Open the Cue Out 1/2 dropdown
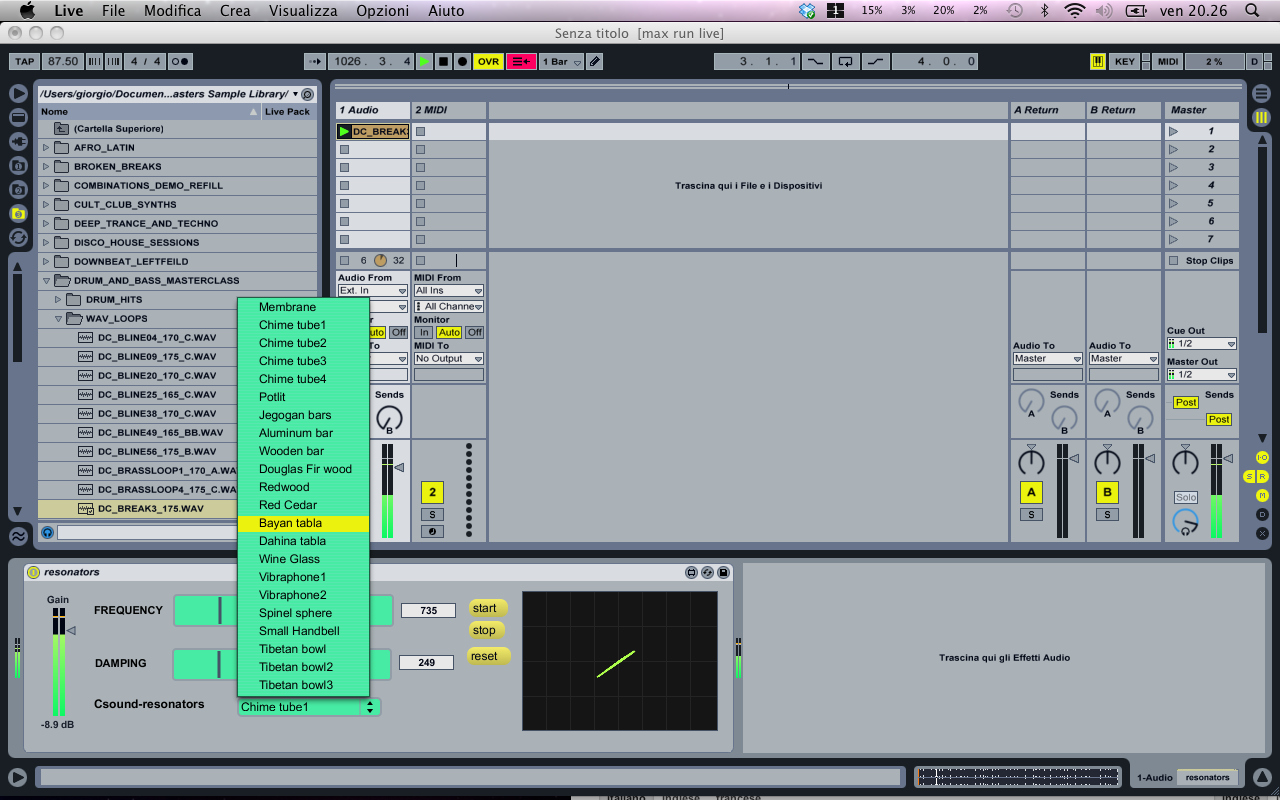This screenshot has height=800, width=1280. (x=1202, y=343)
